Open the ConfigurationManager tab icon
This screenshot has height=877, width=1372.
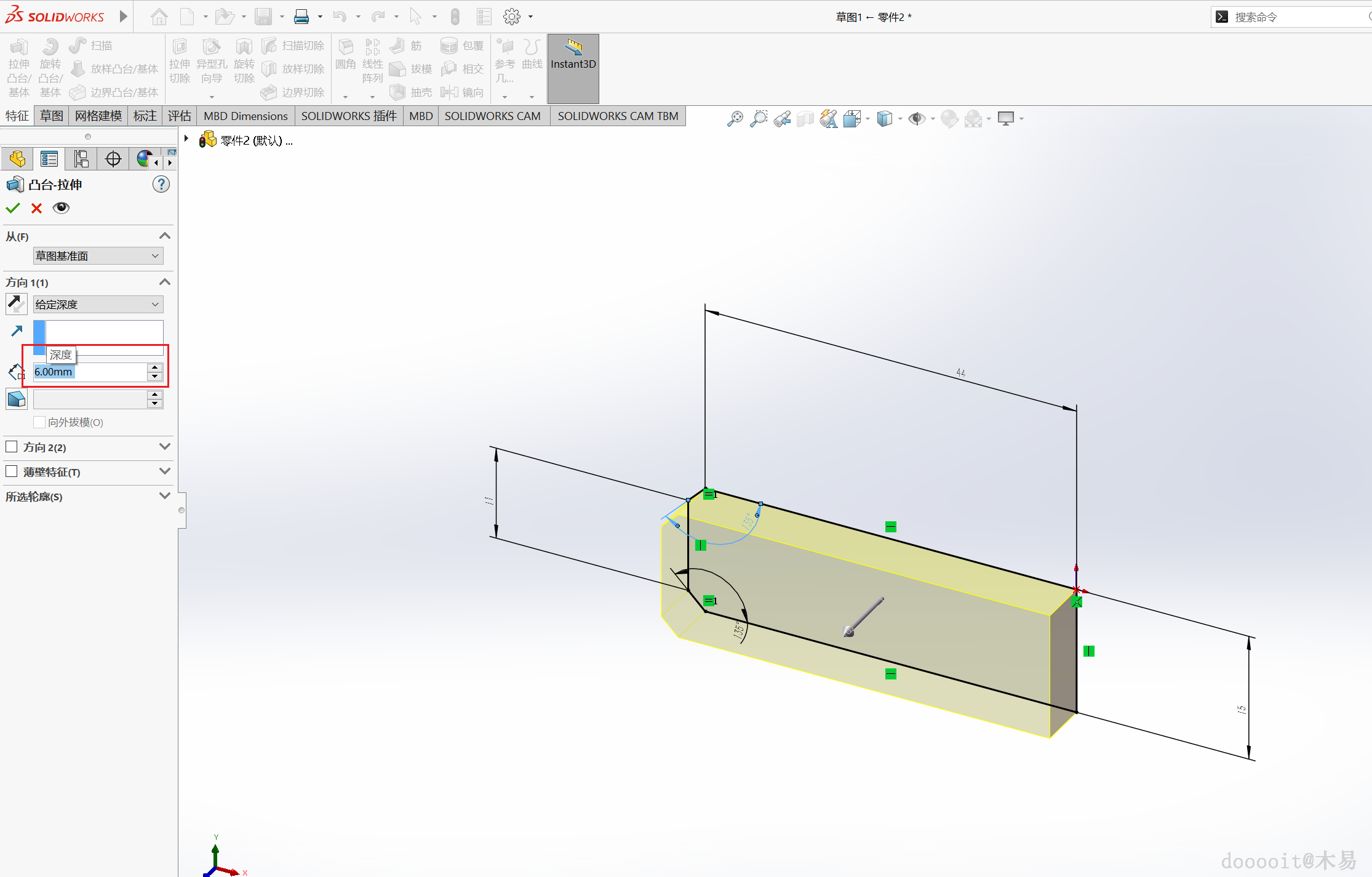pyautogui.click(x=81, y=159)
